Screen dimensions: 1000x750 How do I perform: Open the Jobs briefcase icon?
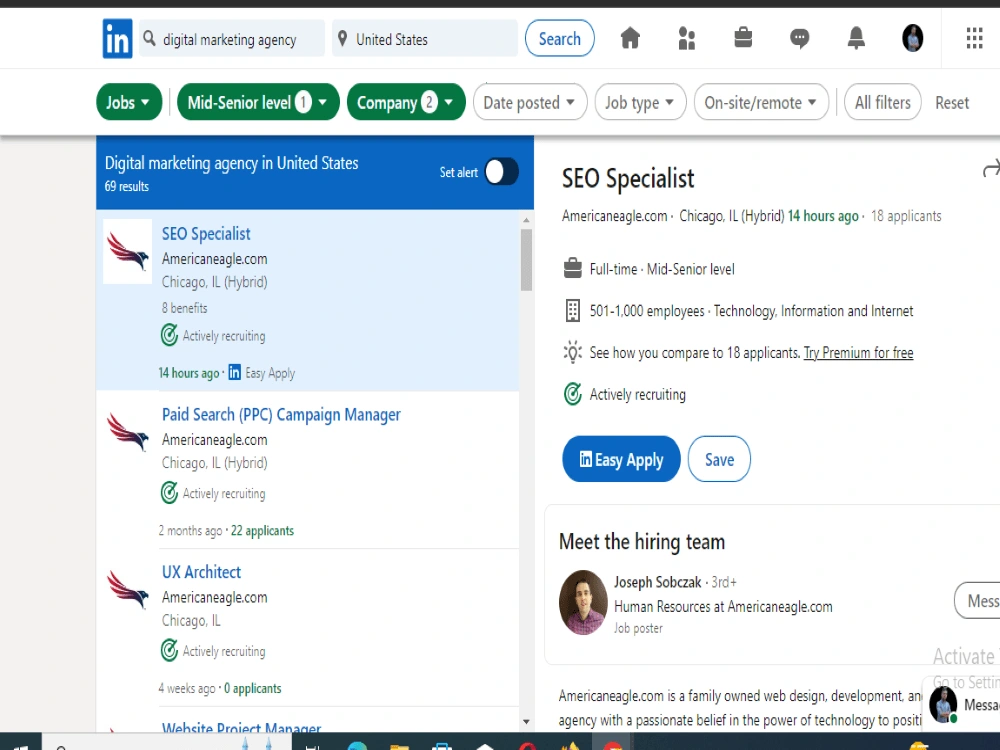pyautogui.click(x=743, y=38)
